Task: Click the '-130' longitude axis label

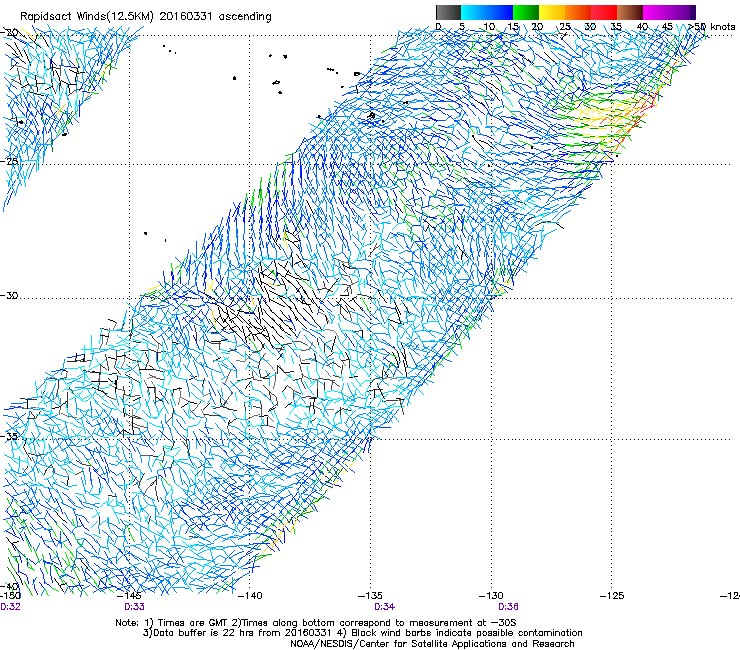Action: pos(491,596)
